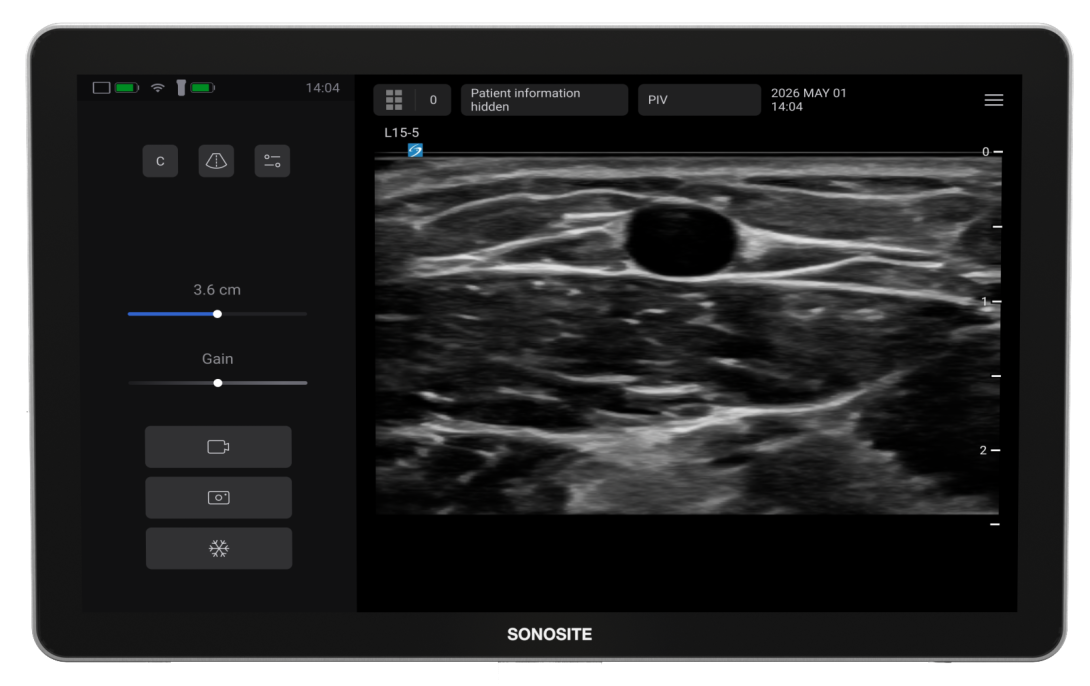Open the Patient information hidden field

pos(544,100)
